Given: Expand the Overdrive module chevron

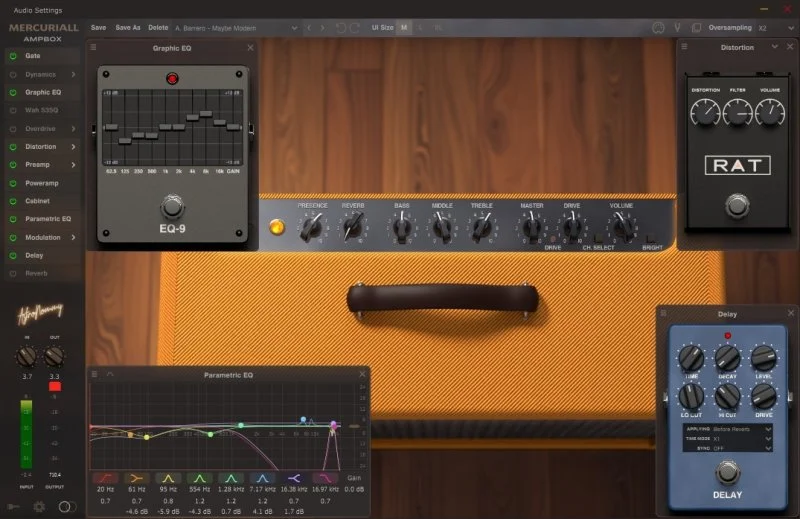Looking at the screenshot, I should pyautogui.click(x=73, y=129).
